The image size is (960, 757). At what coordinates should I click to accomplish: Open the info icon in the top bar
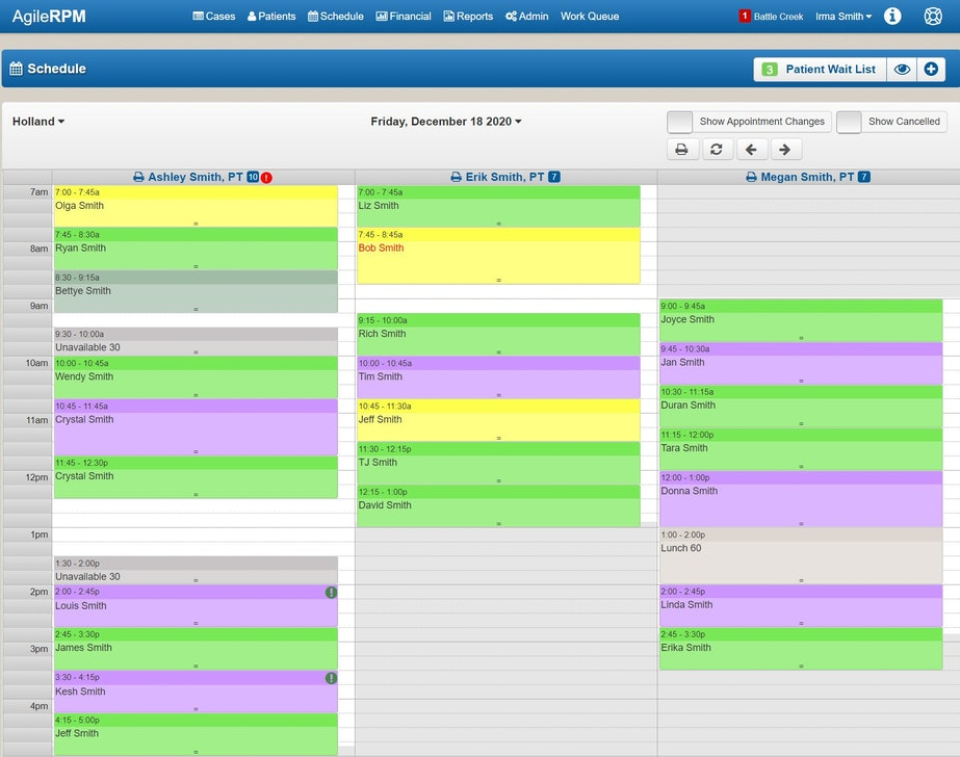pyautogui.click(x=892, y=16)
